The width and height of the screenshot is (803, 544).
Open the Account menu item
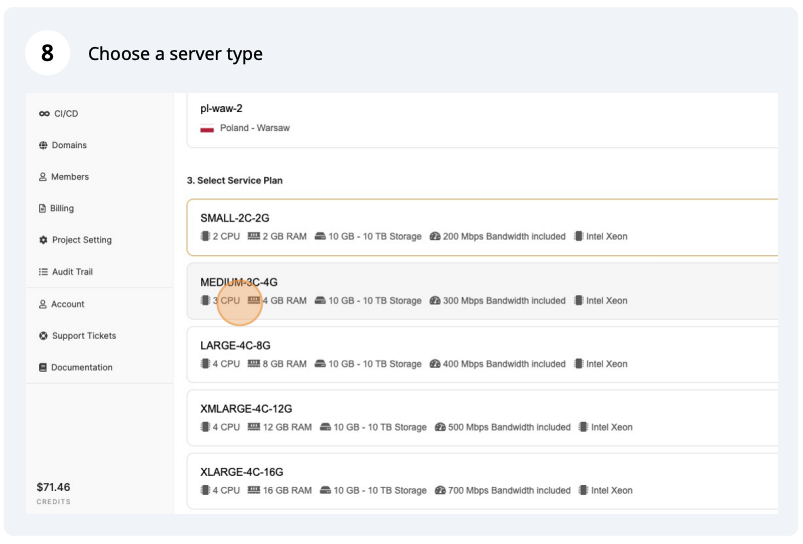point(68,304)
